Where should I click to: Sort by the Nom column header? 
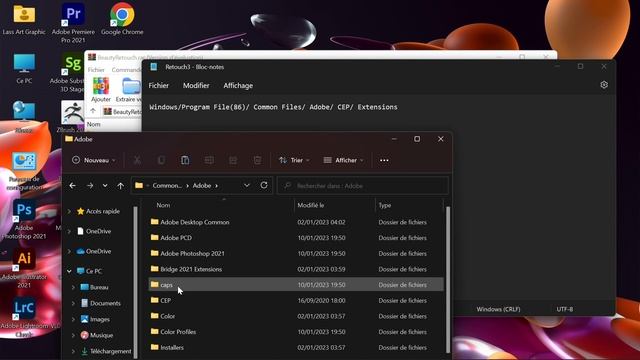163,205
